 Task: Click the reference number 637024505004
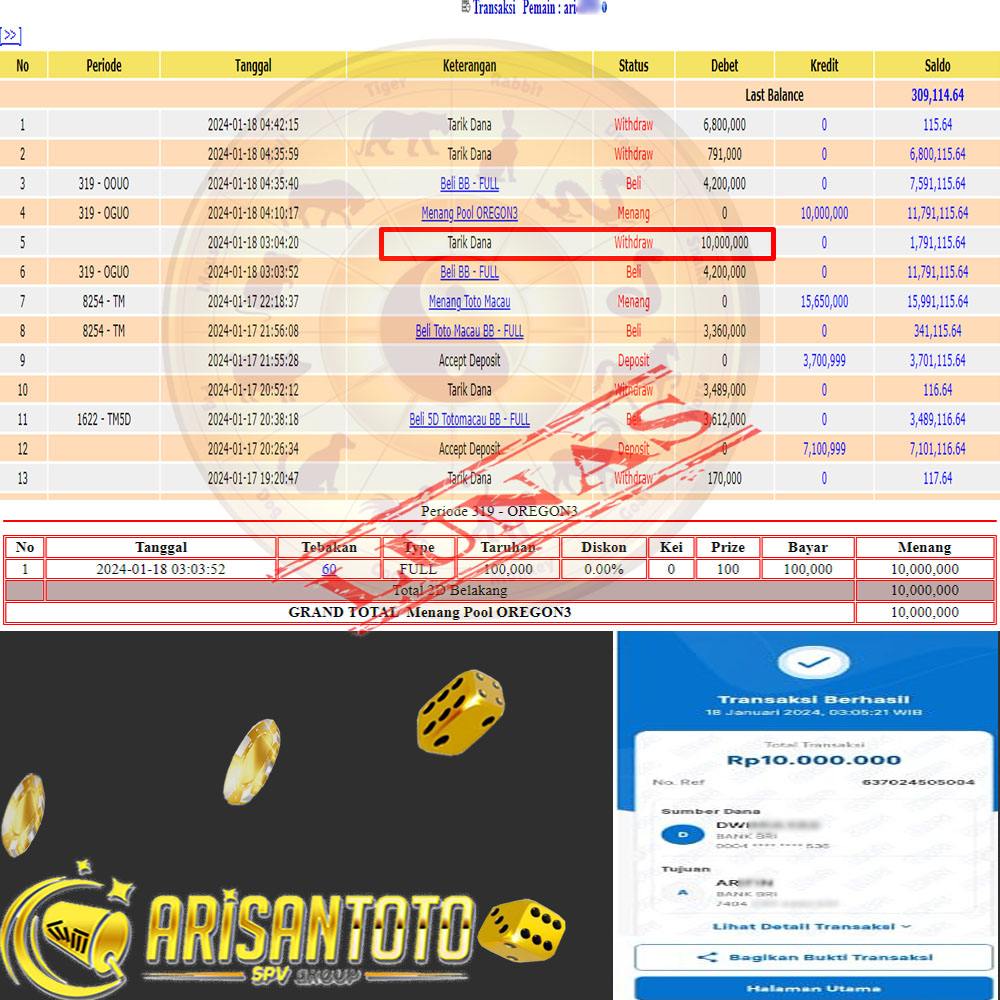[x=918, y=782]
